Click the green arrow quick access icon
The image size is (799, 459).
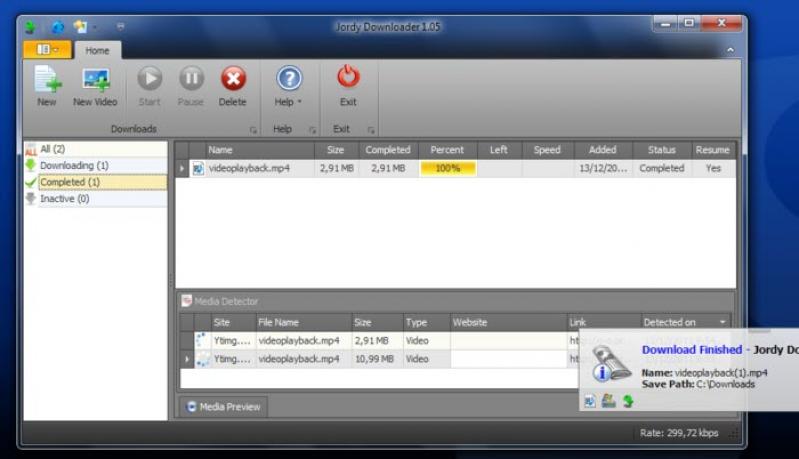pos(31,26)
